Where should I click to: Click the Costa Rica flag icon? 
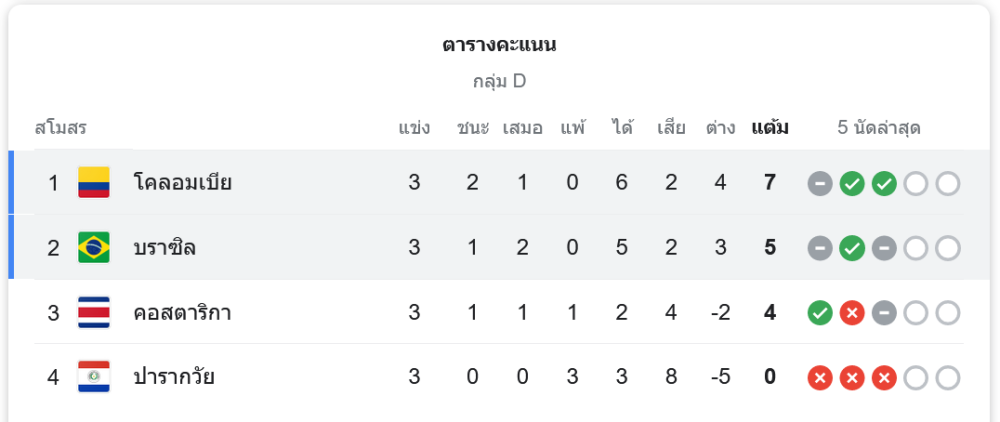[94, 312]
